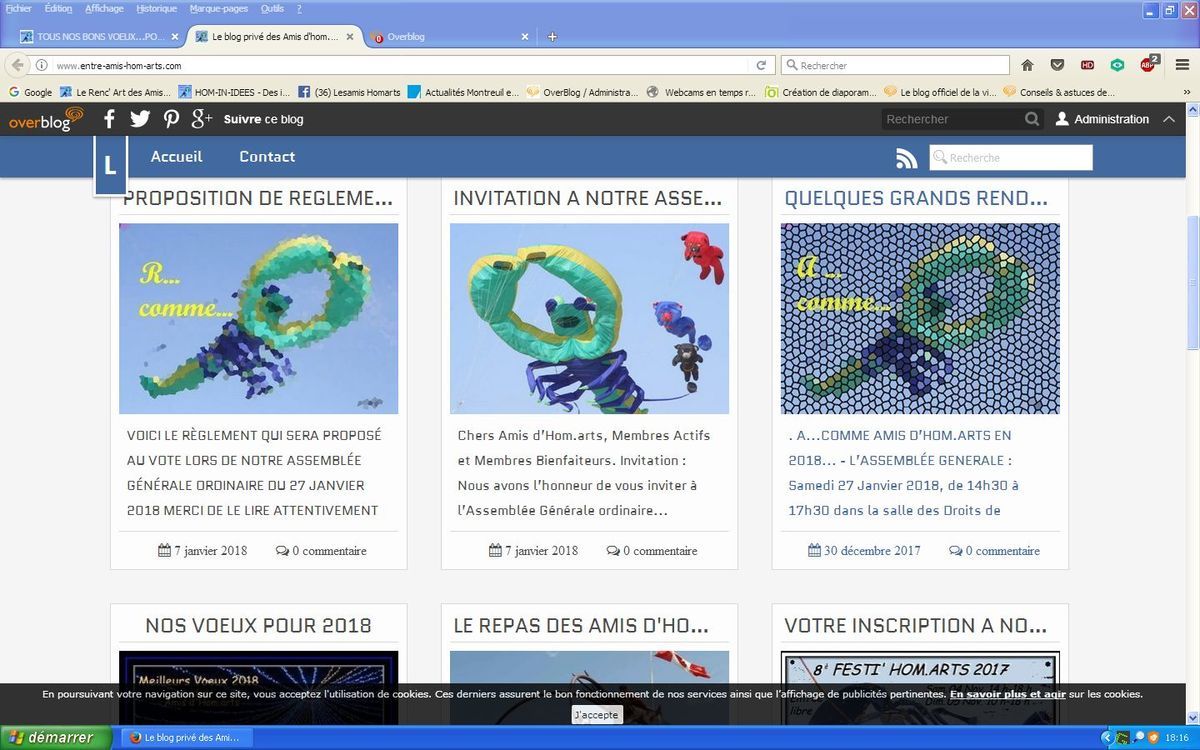The height and width of the screenshot is (750, 1200).
Task: Close the 'TOUS NOS BONS VOEUX' tab
Action: tap(175, 37)
